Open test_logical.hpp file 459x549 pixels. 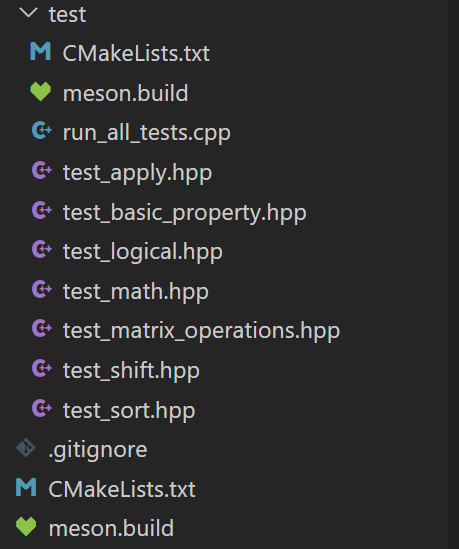pyautogui.click(x=143, y=252)
